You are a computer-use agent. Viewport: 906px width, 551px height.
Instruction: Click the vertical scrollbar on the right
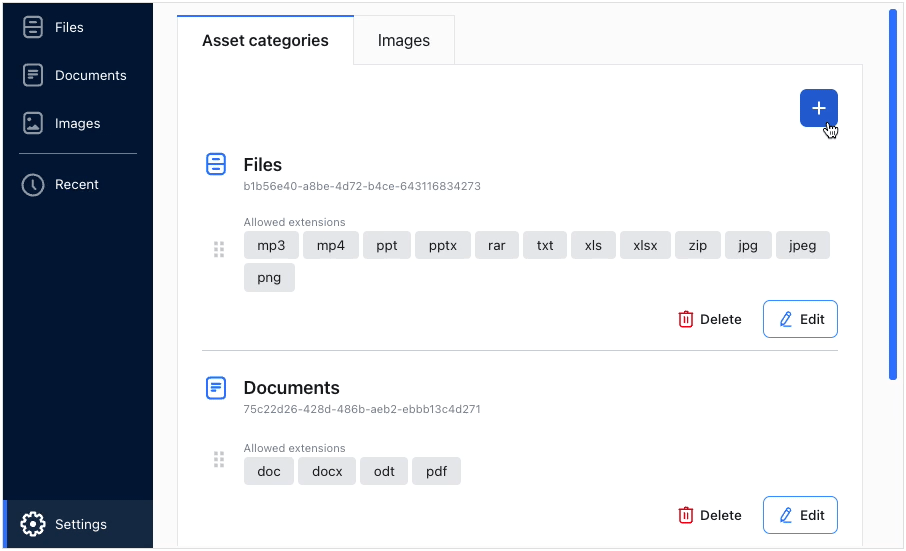(892, 195)
